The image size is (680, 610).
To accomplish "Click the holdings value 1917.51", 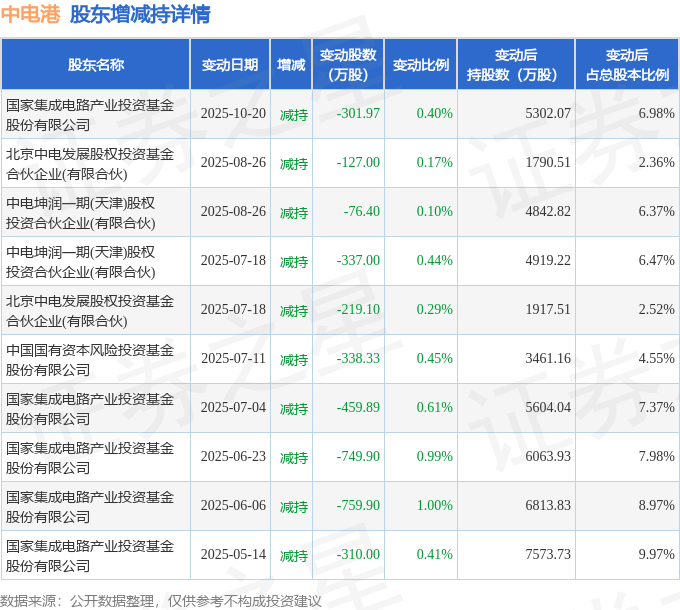I will coord(548,309).
